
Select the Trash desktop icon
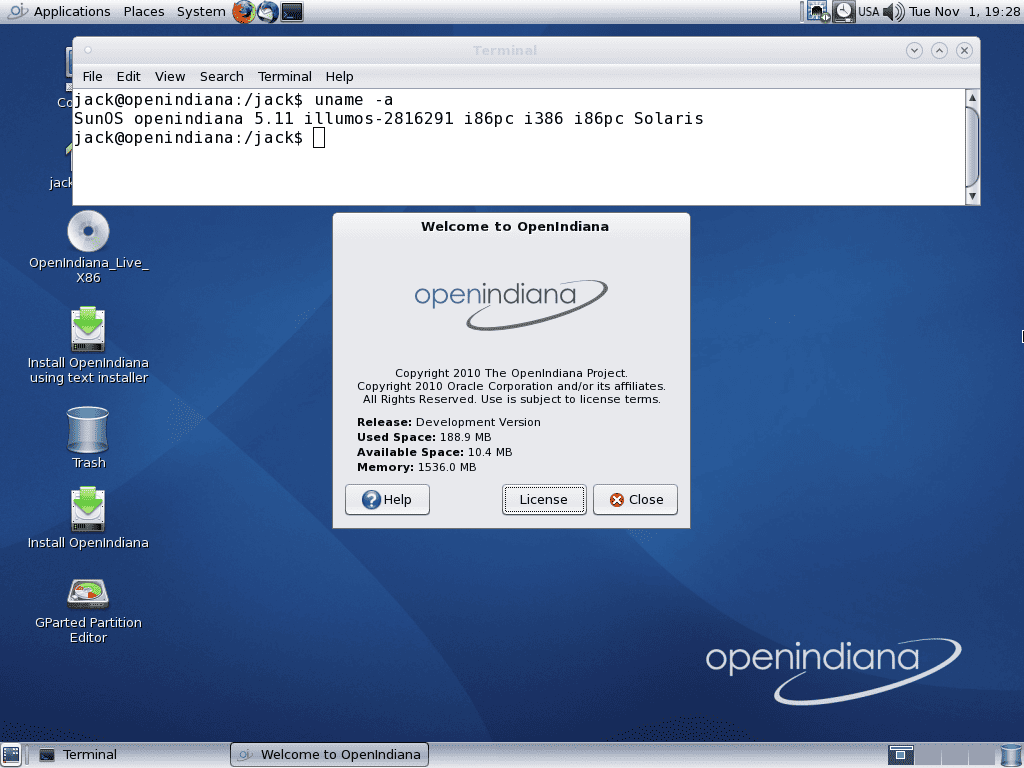88,430
